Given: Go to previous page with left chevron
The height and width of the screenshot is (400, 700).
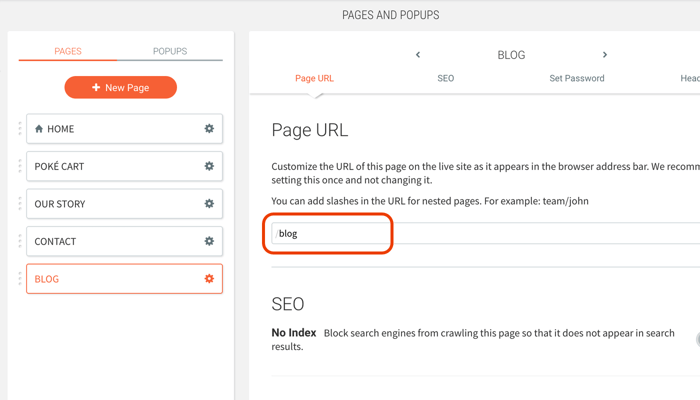Looking at the screenshot, I should point(418,54).
